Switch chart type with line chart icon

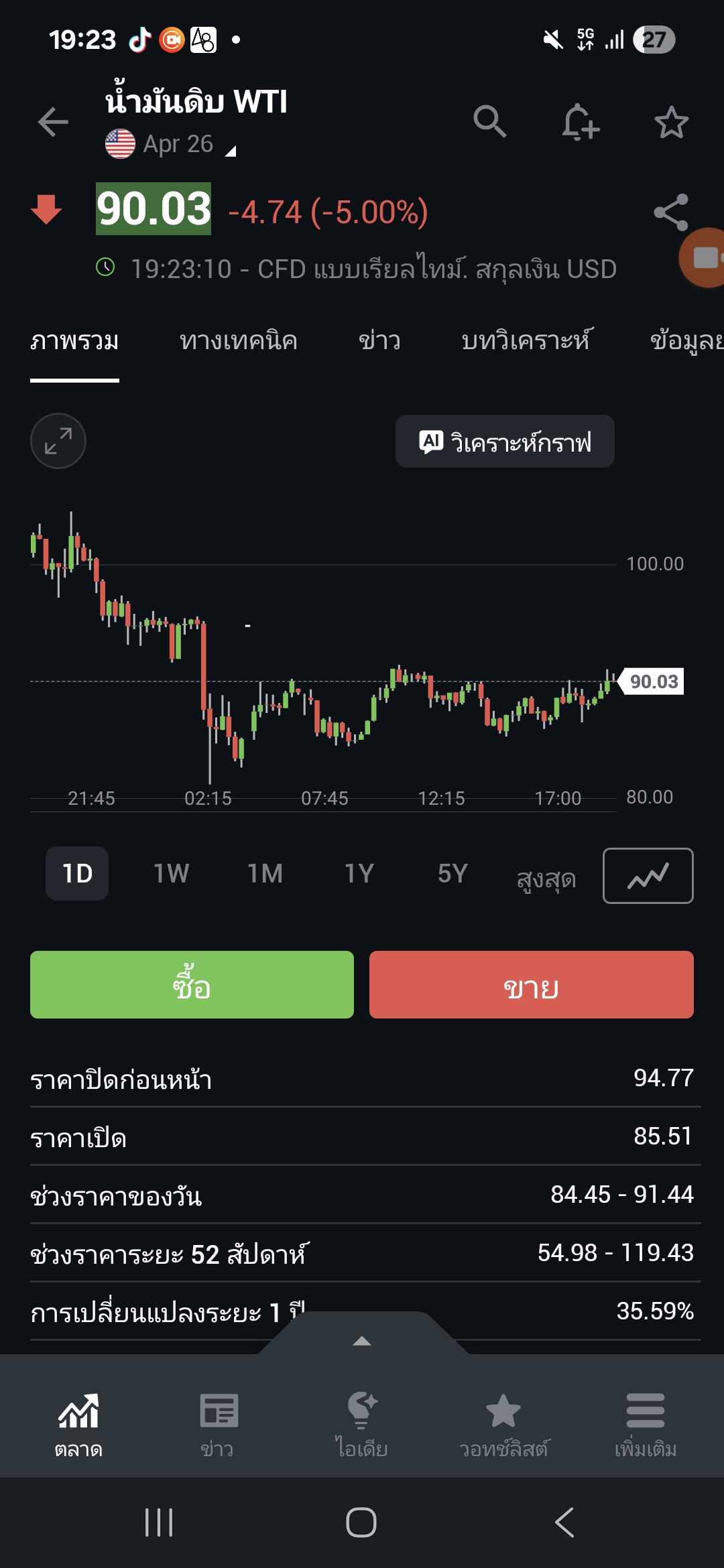tap(648, 875)
